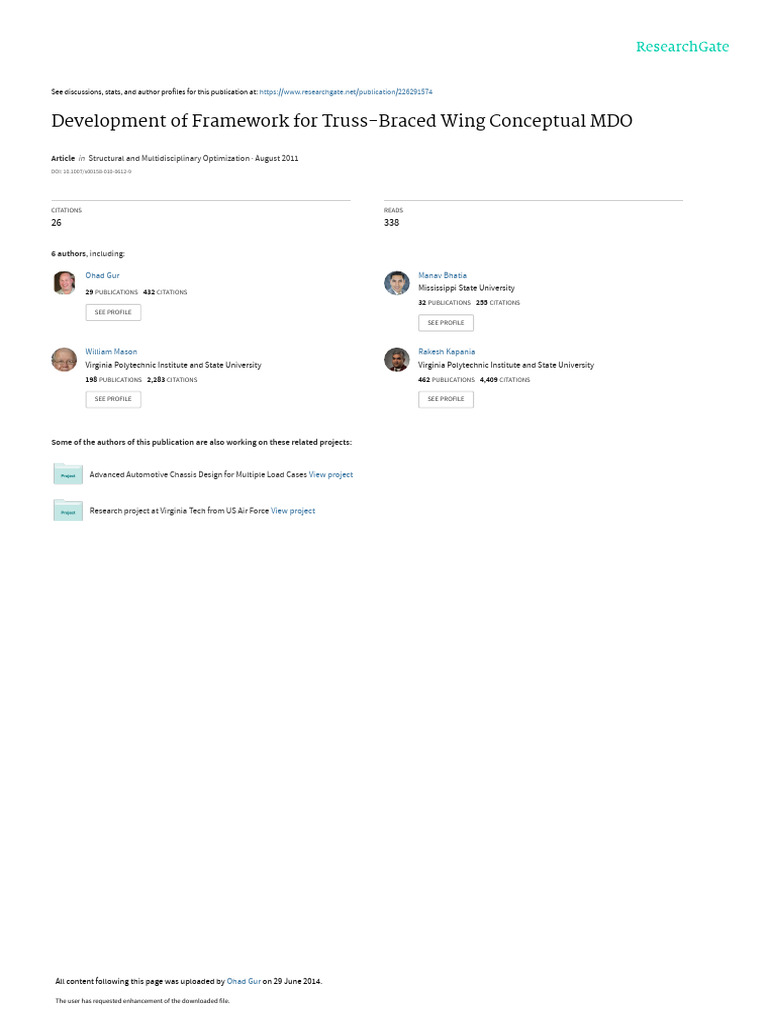The width and height of the screenshot is (768, 1024).
Task: View project for Virginia Tech Air Force research
Action: tap(293, 511)
